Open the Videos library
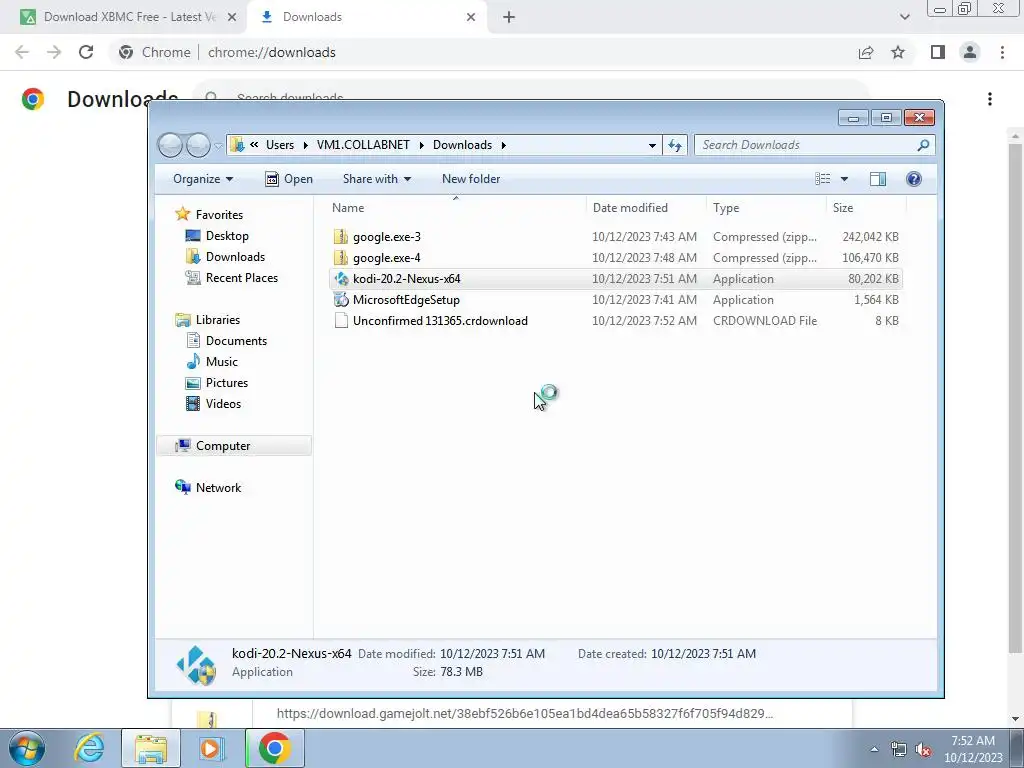 [223, 404]
